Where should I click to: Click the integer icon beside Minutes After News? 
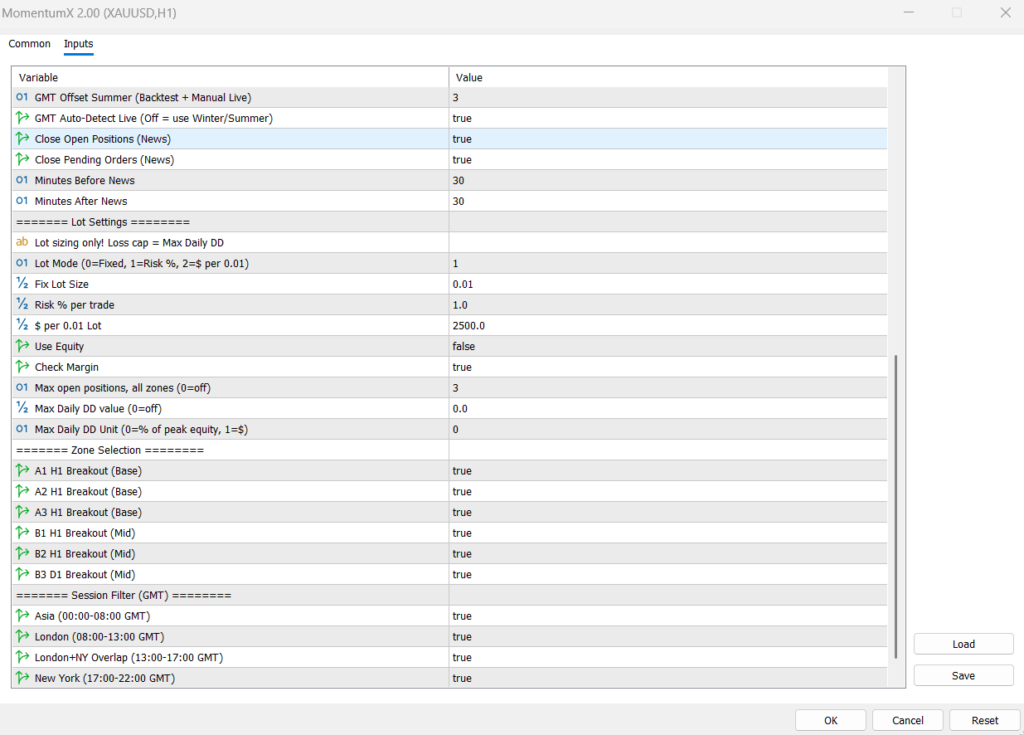tap(22, 201)
